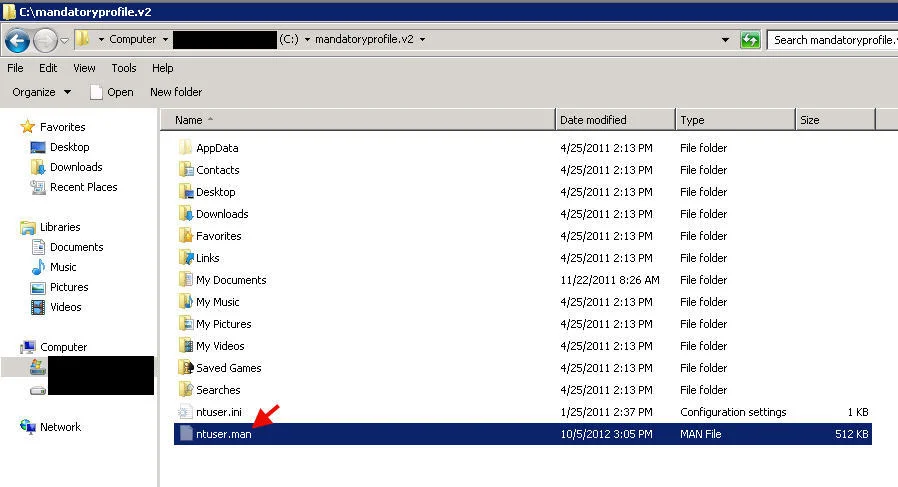Open the Edit menu

pyautogui.click(x=48, y=68)
